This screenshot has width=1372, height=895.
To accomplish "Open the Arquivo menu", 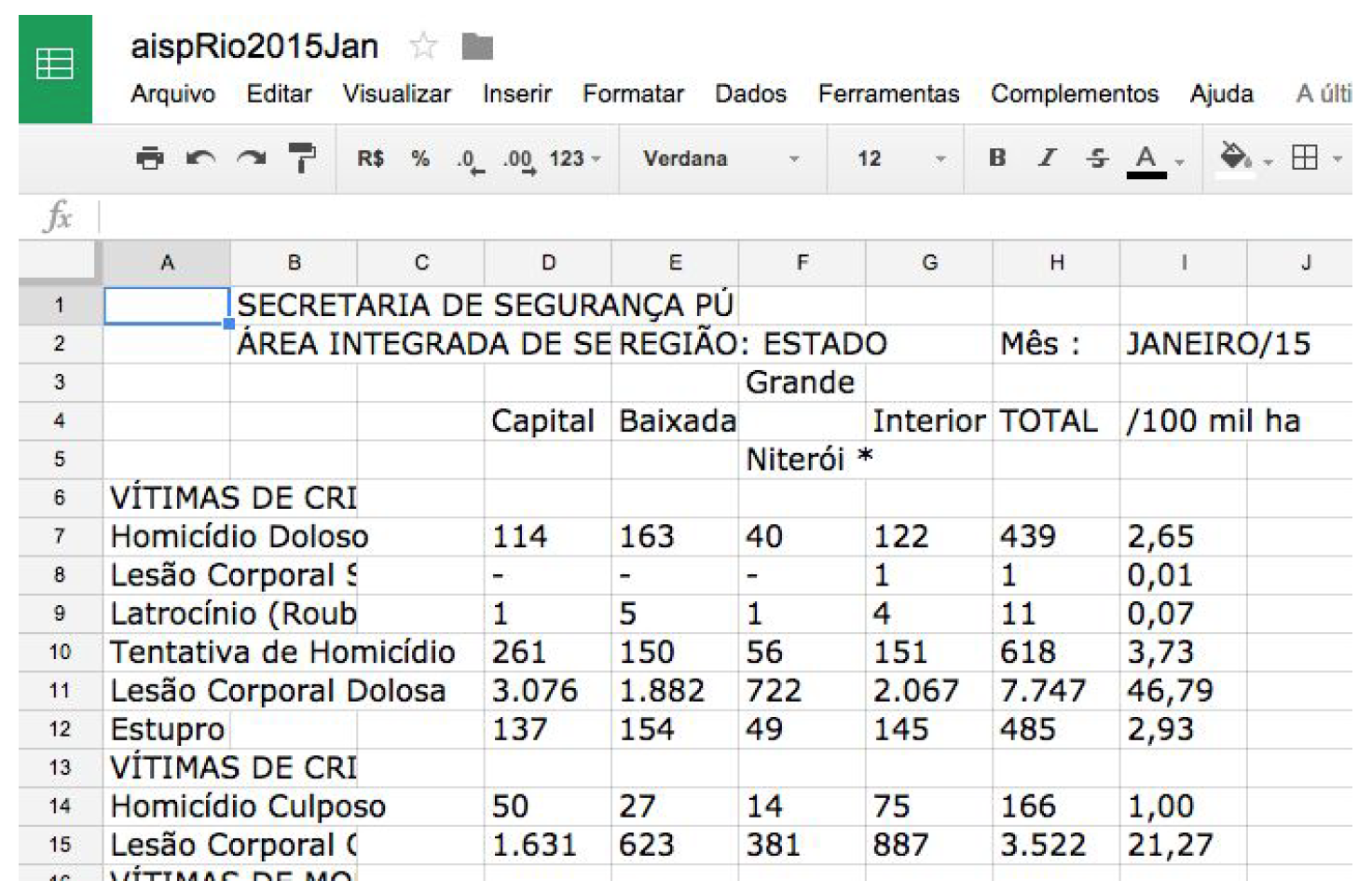I will 172,94.
